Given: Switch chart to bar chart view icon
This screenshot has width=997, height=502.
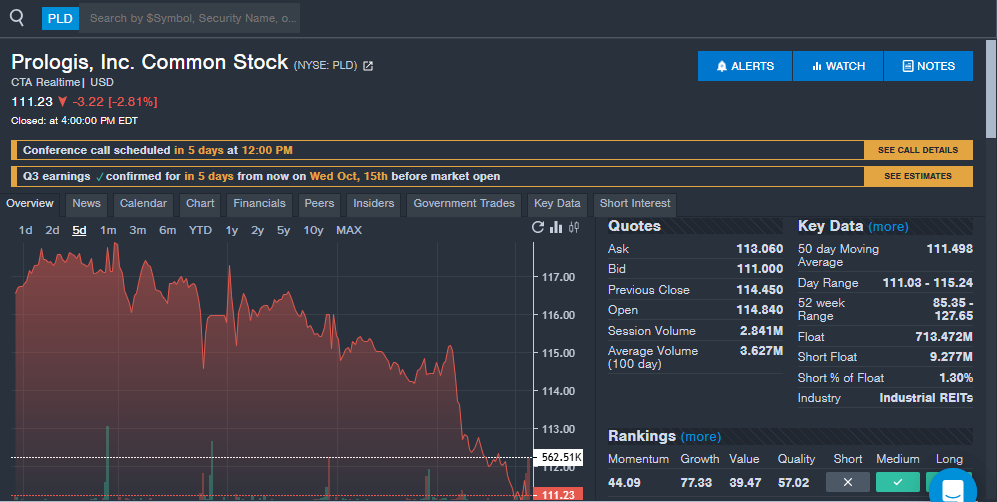Looking at the screenshot, I should [556, 228].
